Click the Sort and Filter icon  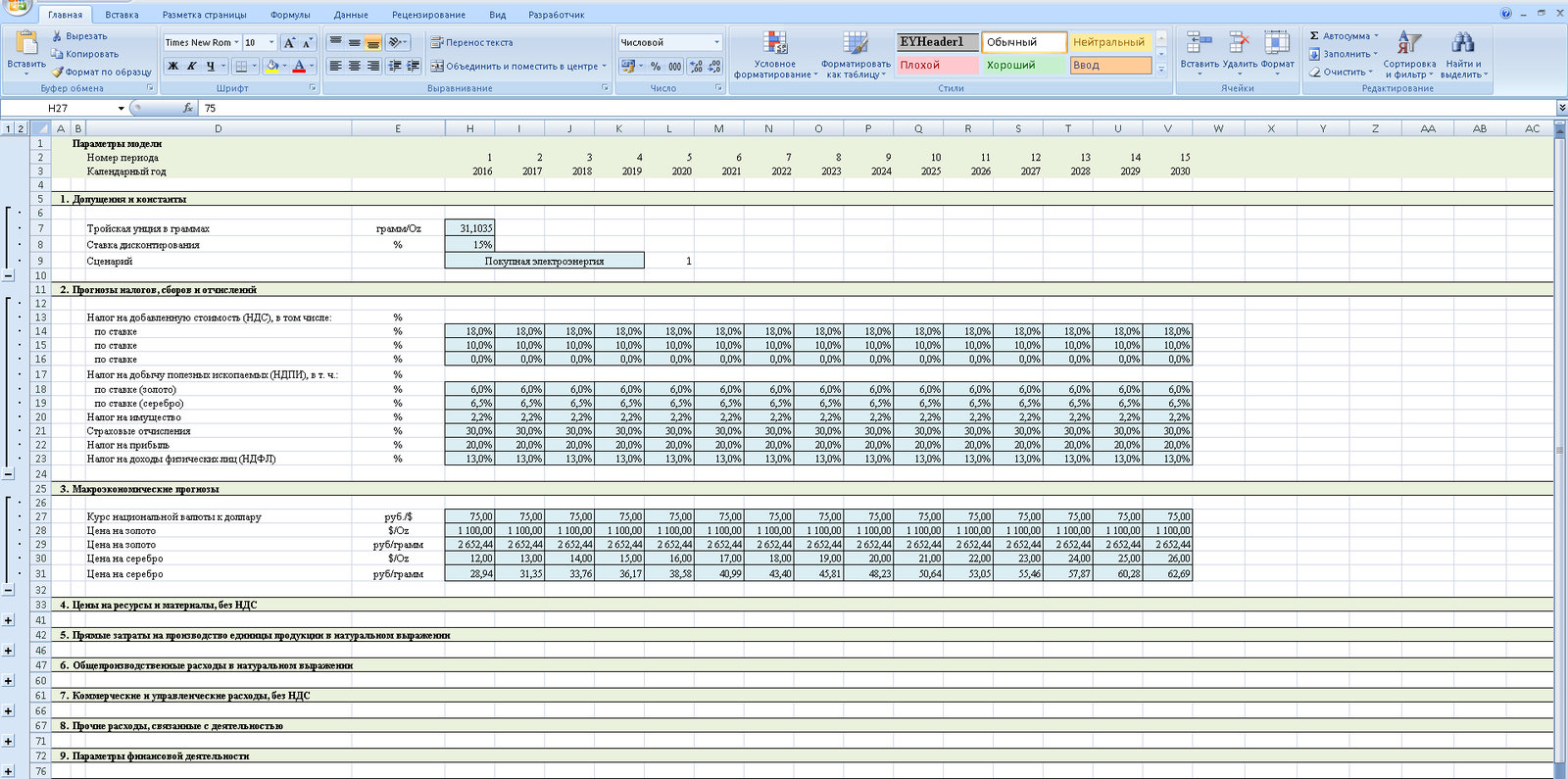pyautogui.click(x=1409, y=43)
